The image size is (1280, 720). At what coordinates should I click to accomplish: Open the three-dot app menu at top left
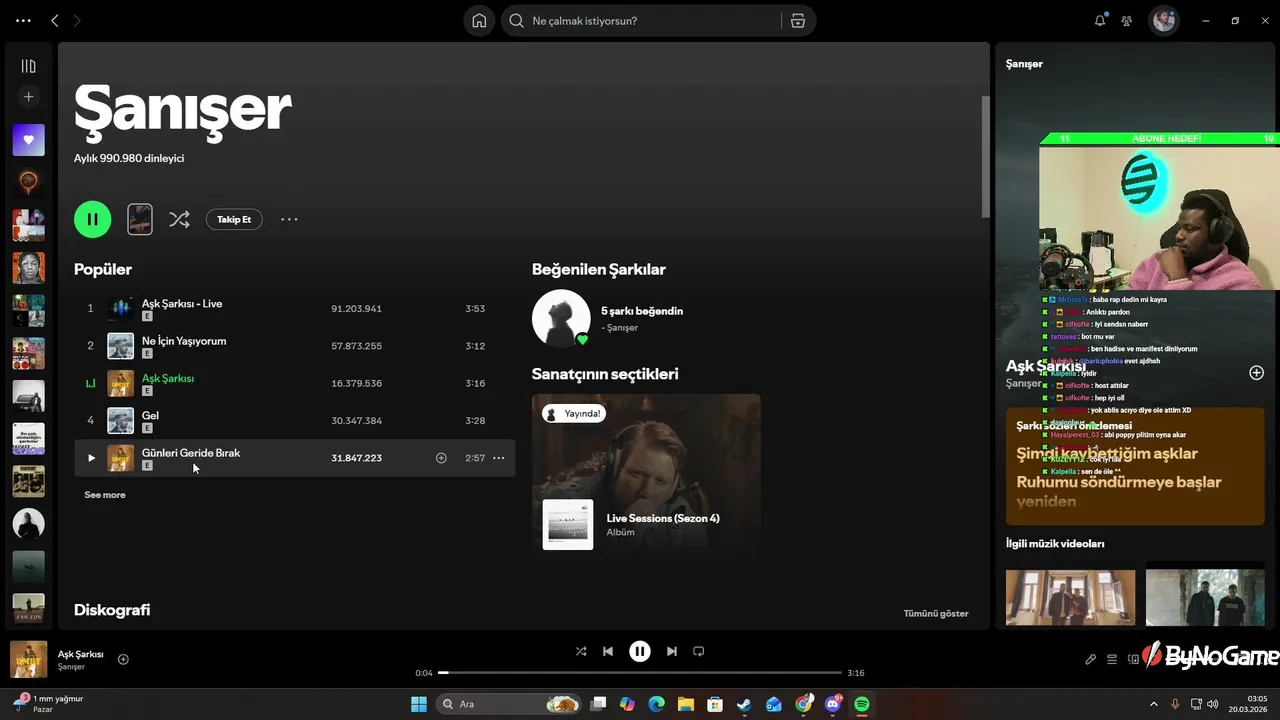coord(23,21)
